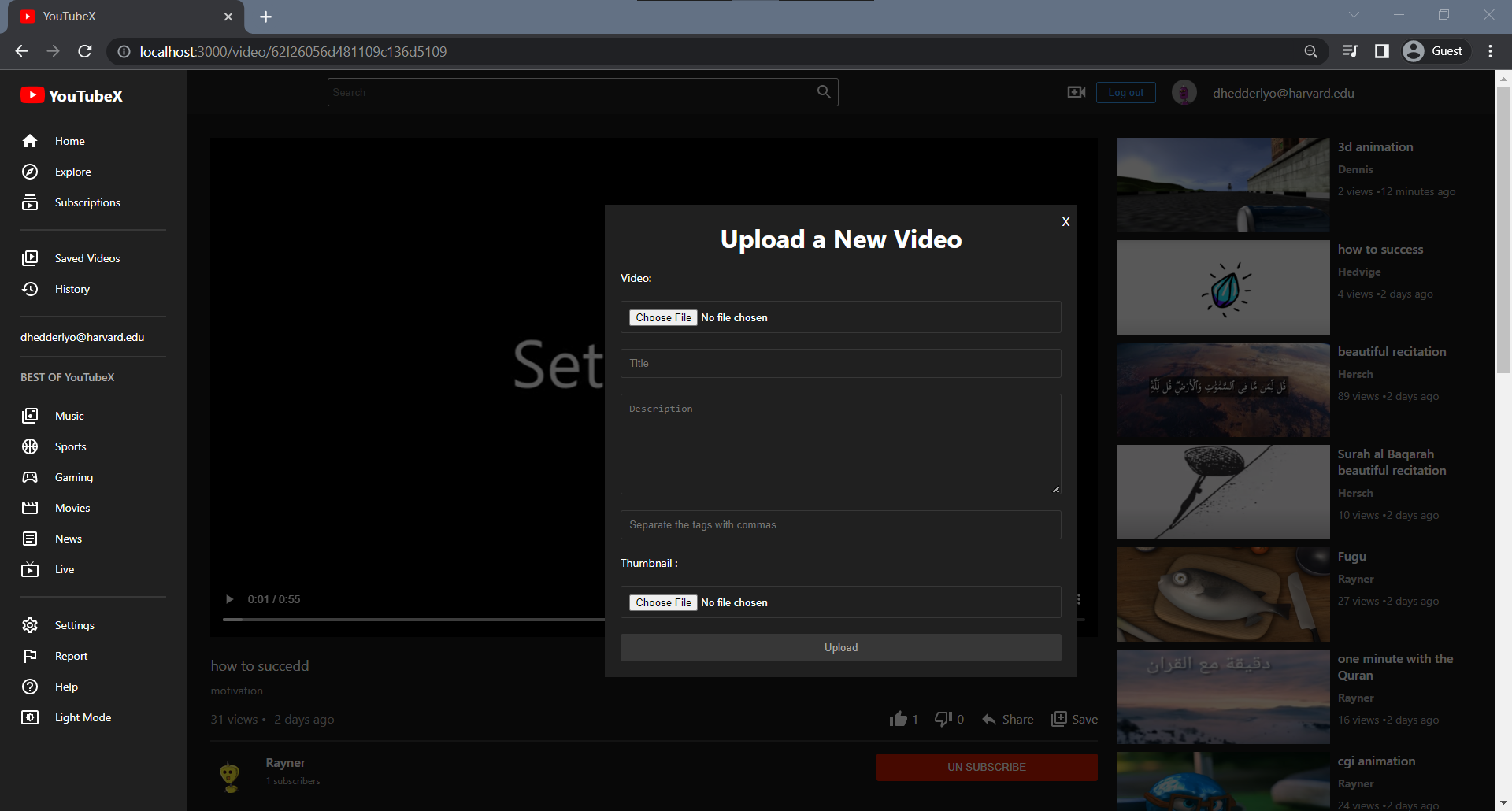Select the Movies category
This screenshot has height=811, width=1512.
coord(72,508)
